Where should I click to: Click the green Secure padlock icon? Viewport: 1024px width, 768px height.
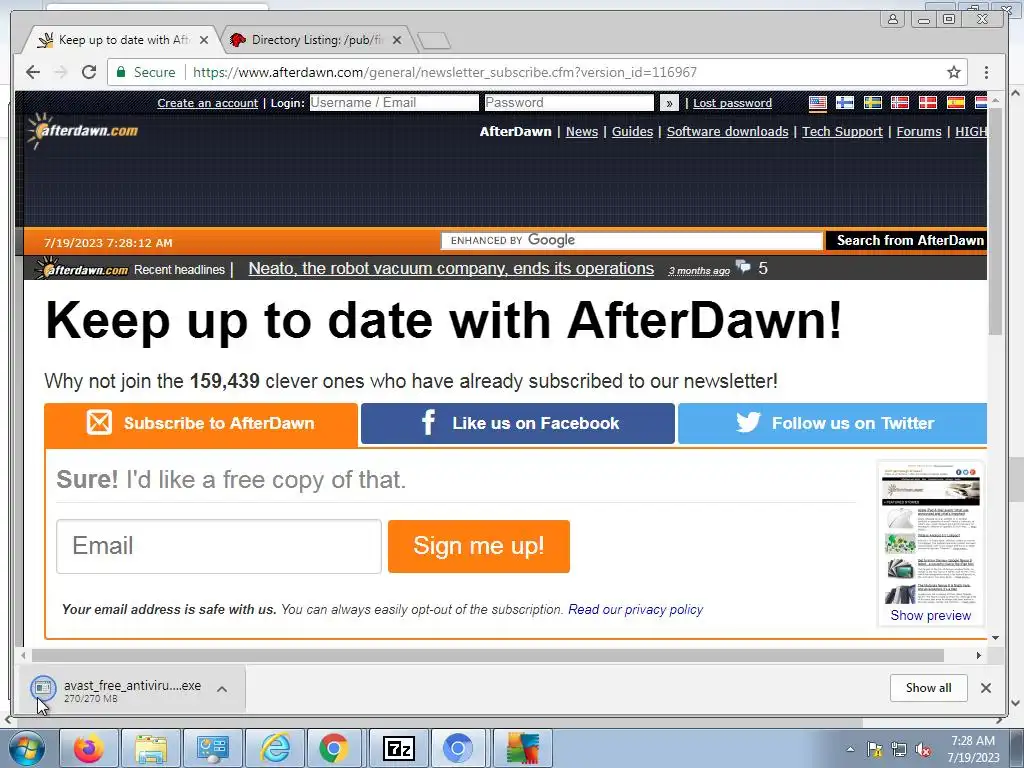tap(121, 72)
